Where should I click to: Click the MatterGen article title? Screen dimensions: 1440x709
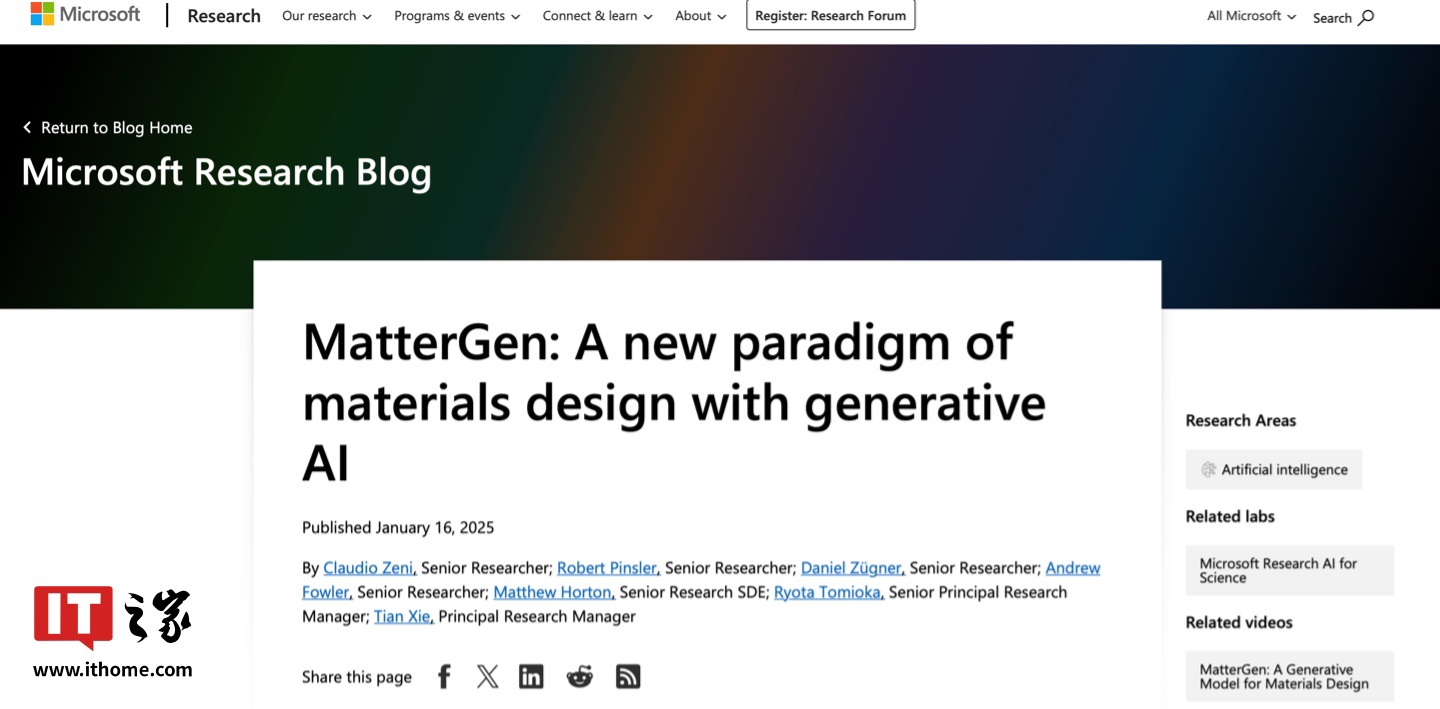(x=674, y=403)
